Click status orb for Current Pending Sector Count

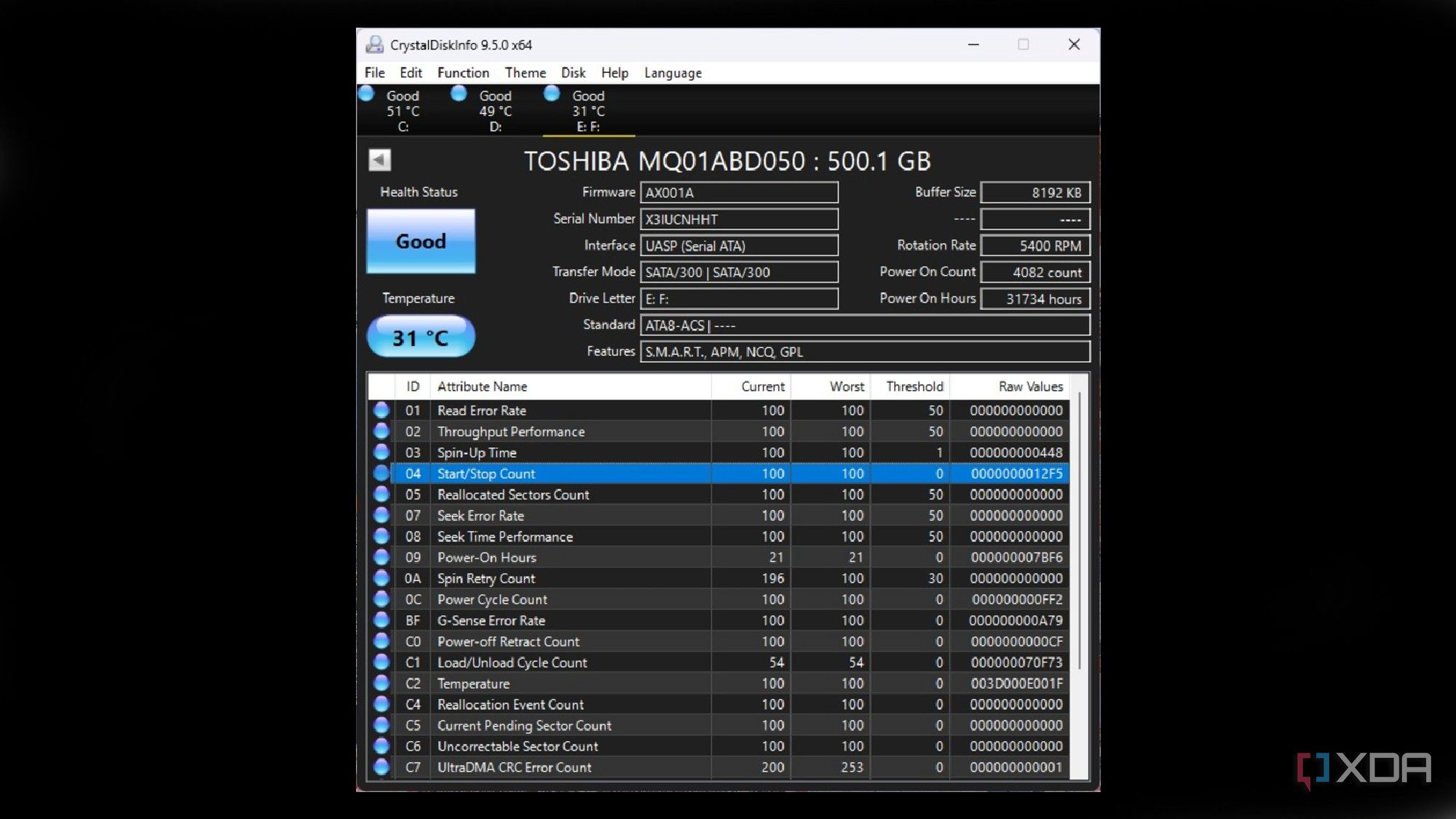tap(381, 725)
